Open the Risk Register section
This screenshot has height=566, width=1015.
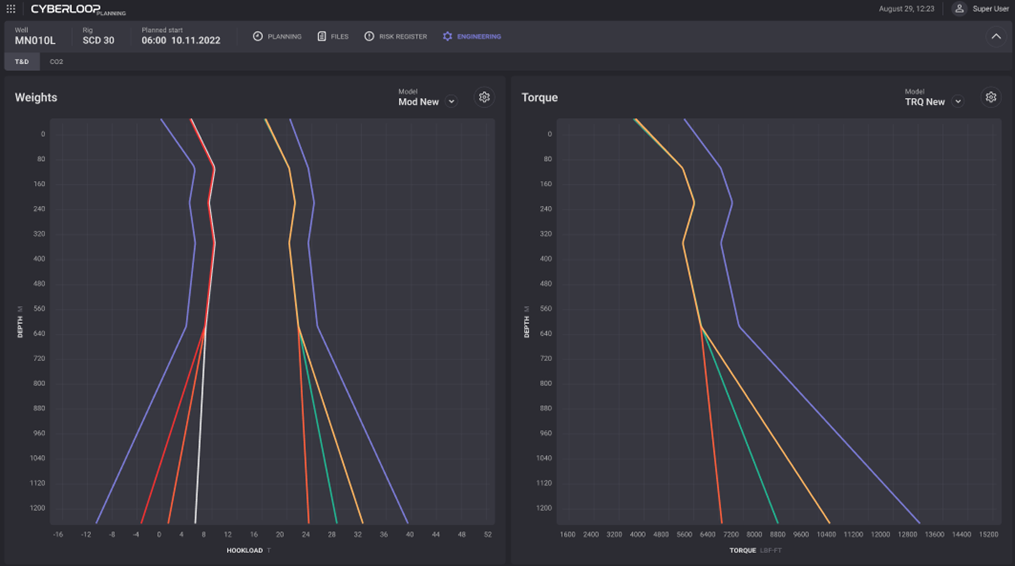tap(395, 37)
